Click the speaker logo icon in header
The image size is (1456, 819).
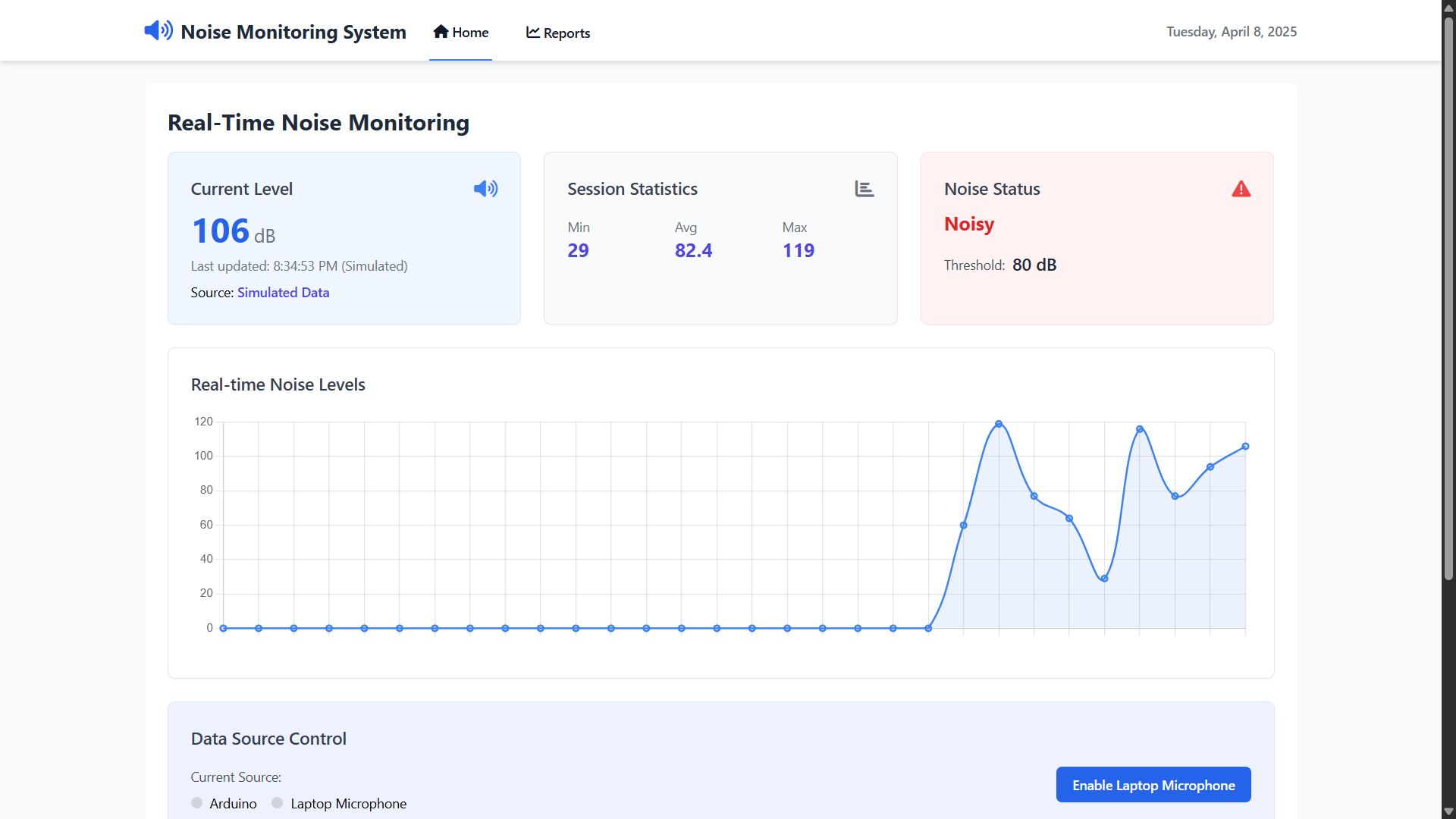click(158, 30)
